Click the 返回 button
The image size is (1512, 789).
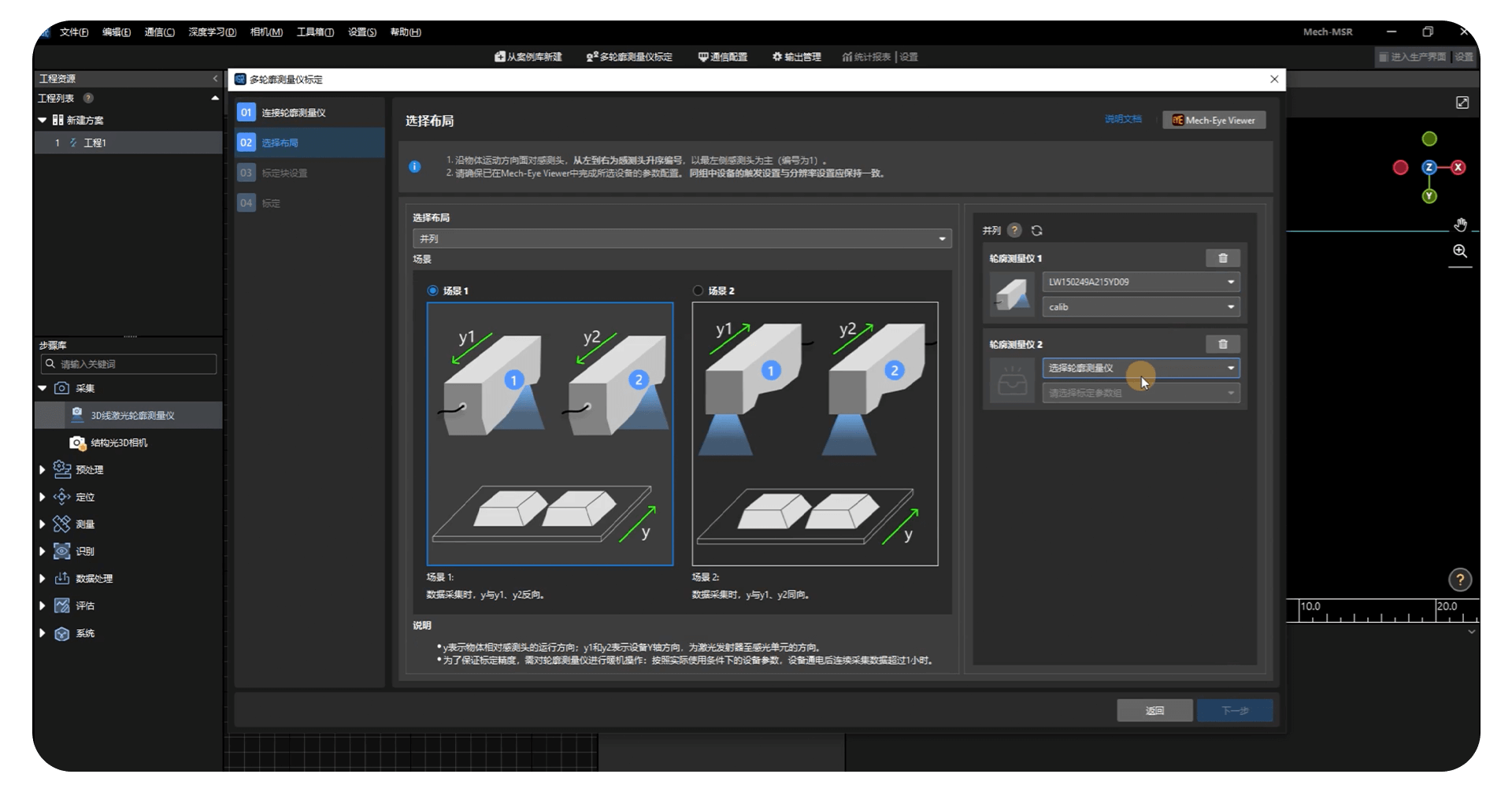(1154, 710)
